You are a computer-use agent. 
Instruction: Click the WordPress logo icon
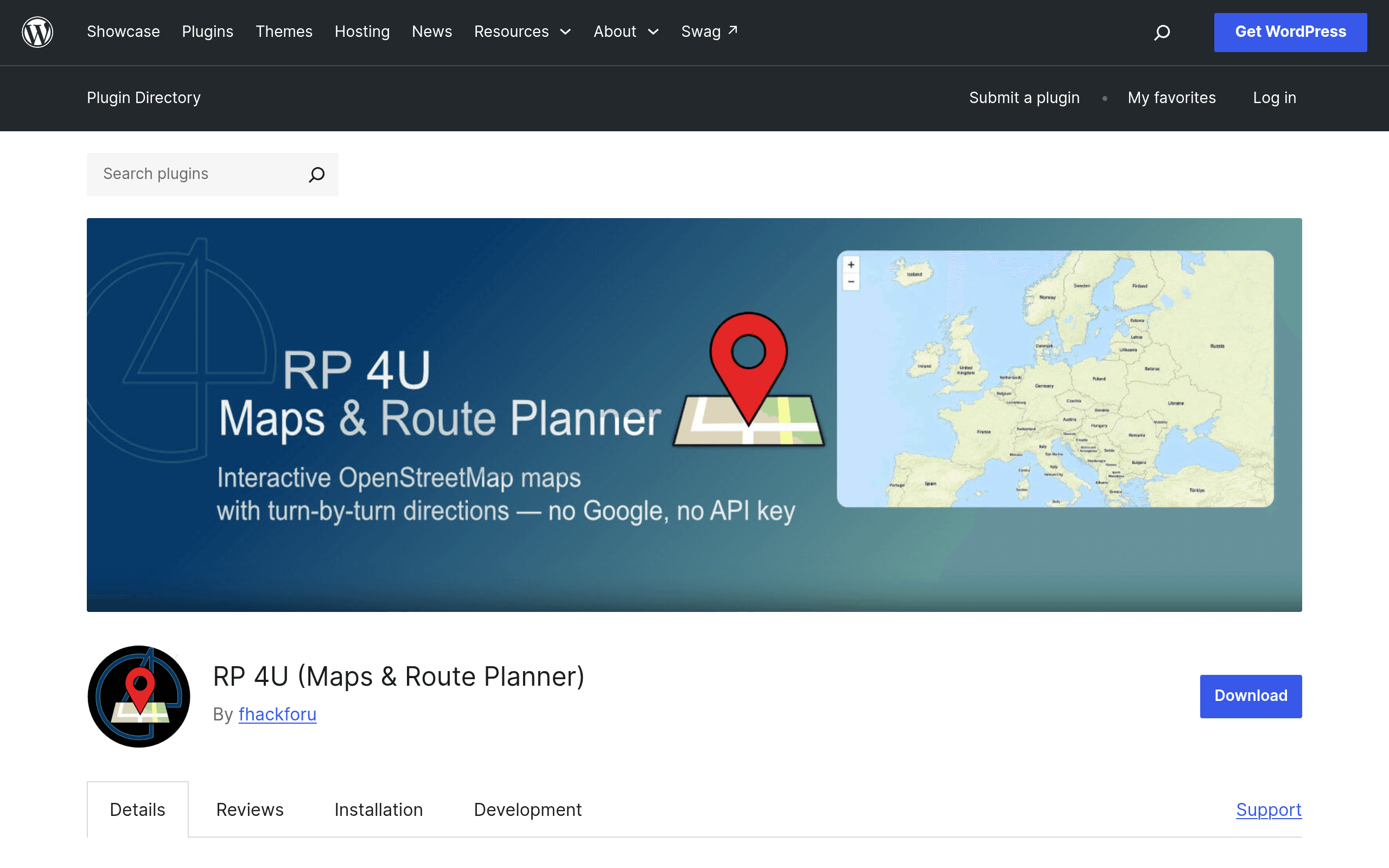tap(37, 32)
